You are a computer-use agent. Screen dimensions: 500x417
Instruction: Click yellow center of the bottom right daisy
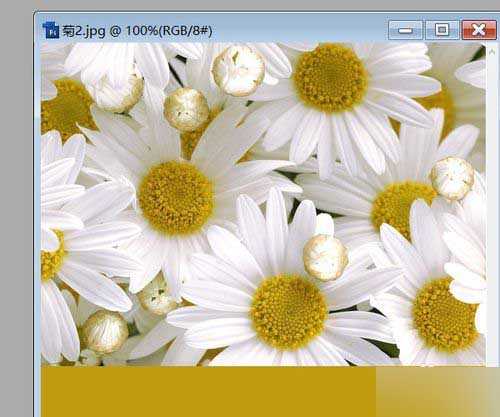coord(445,315)
